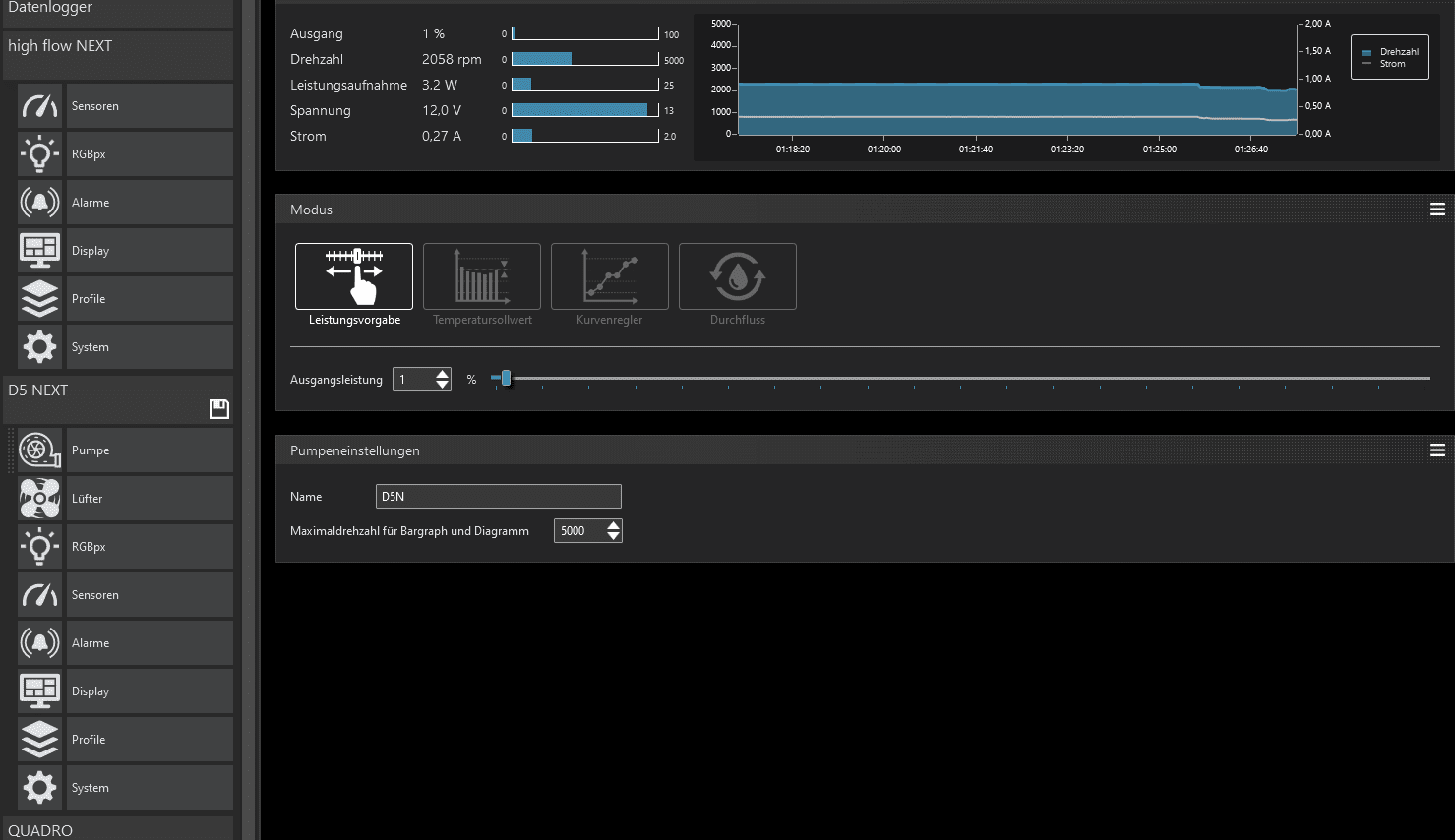Click Profile layers icon under D5 NEXT
Image resolution: width=1455 pixels, height=840 pixels.
(39, 740)
